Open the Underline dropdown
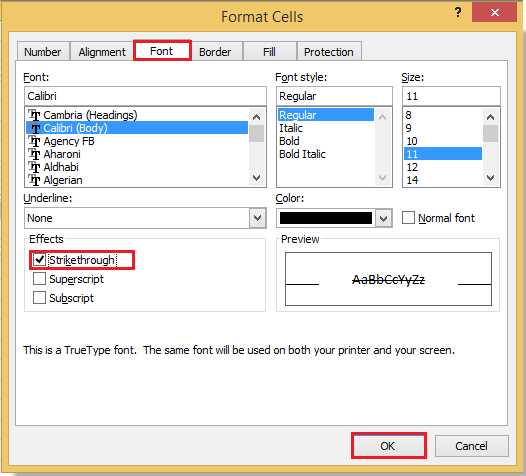The image size is (526, 476). 258,218
